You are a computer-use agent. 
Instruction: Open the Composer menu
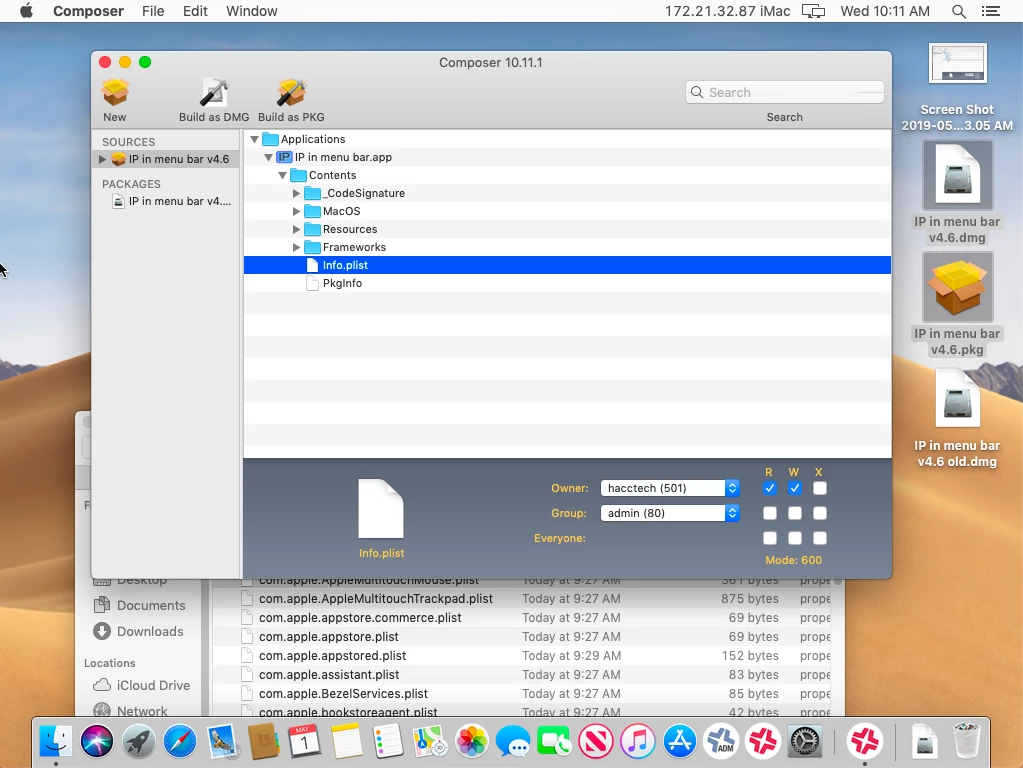pos(88,11)
